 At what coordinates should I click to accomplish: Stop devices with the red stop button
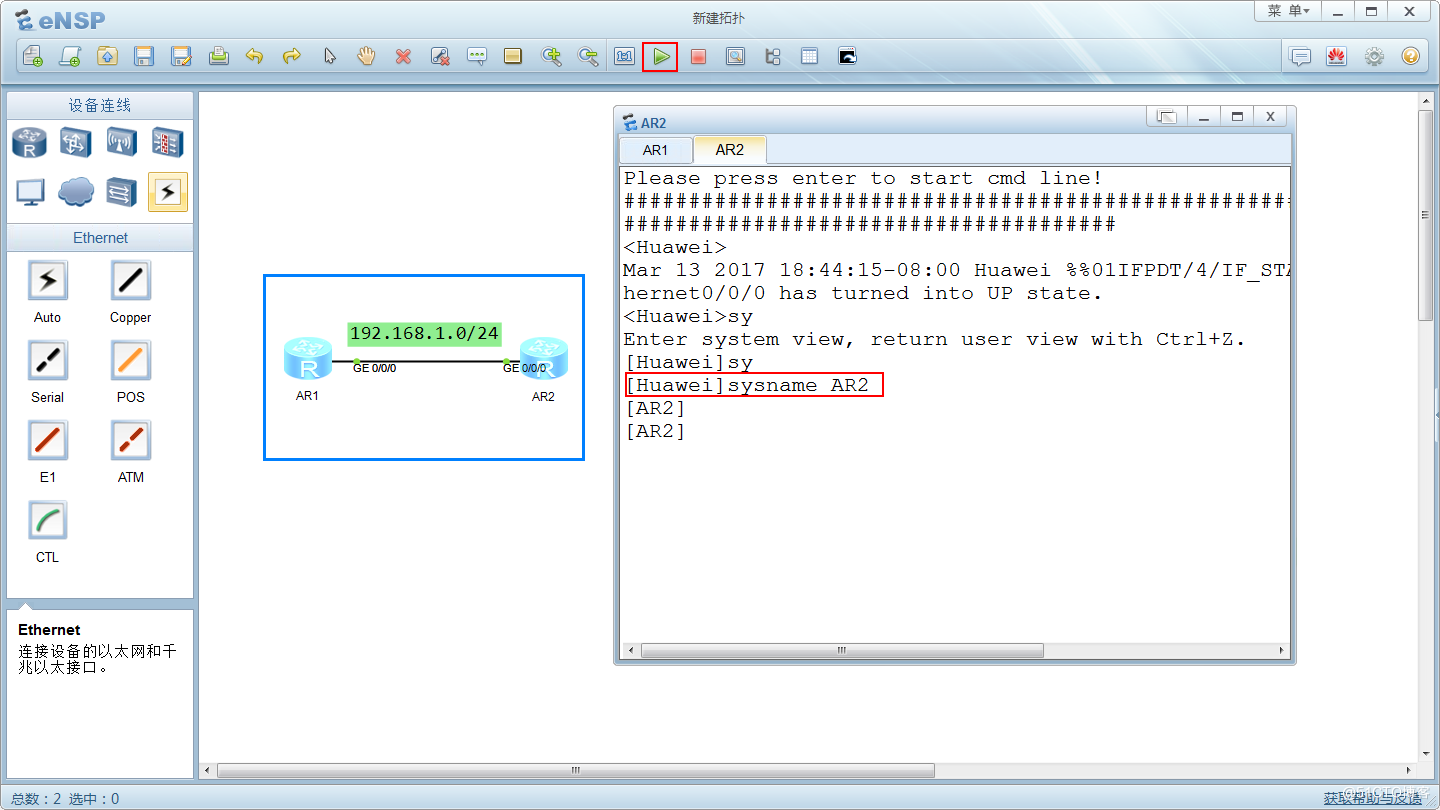click(698, 57)
